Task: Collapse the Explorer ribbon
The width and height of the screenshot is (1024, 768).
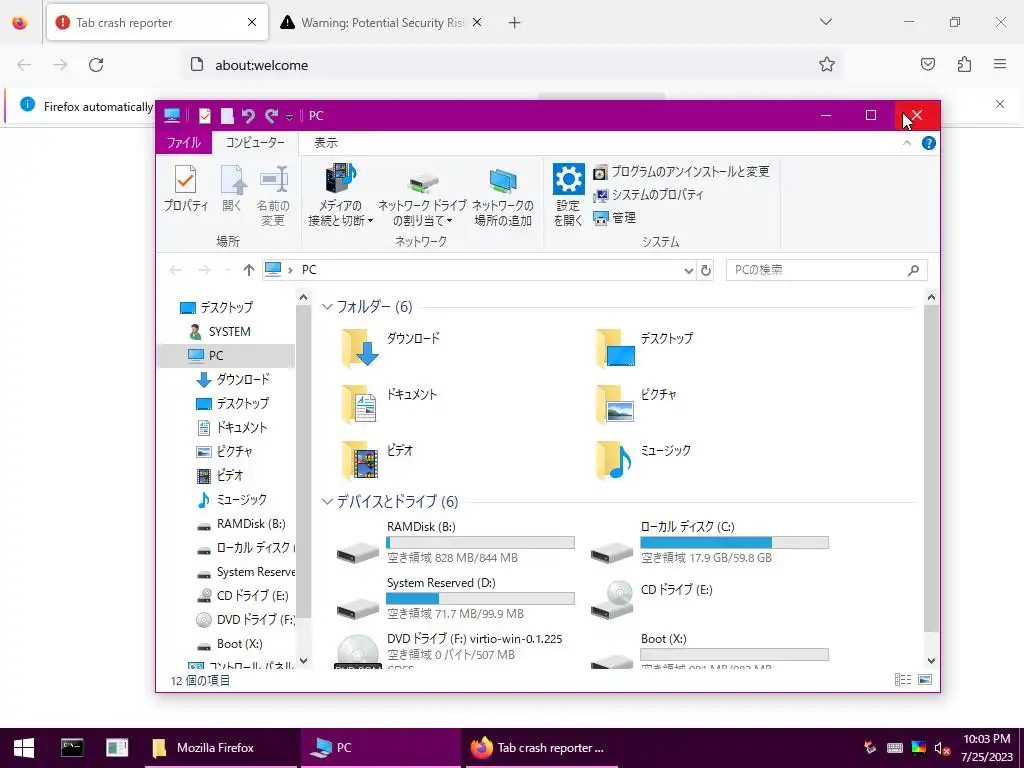Action: (906, 143)
